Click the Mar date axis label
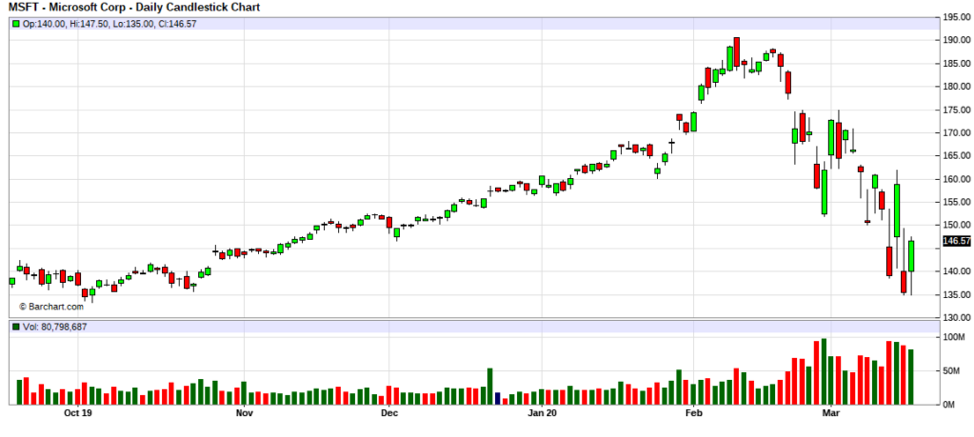This screenshot has height=437, width=974. click(831, 412)
